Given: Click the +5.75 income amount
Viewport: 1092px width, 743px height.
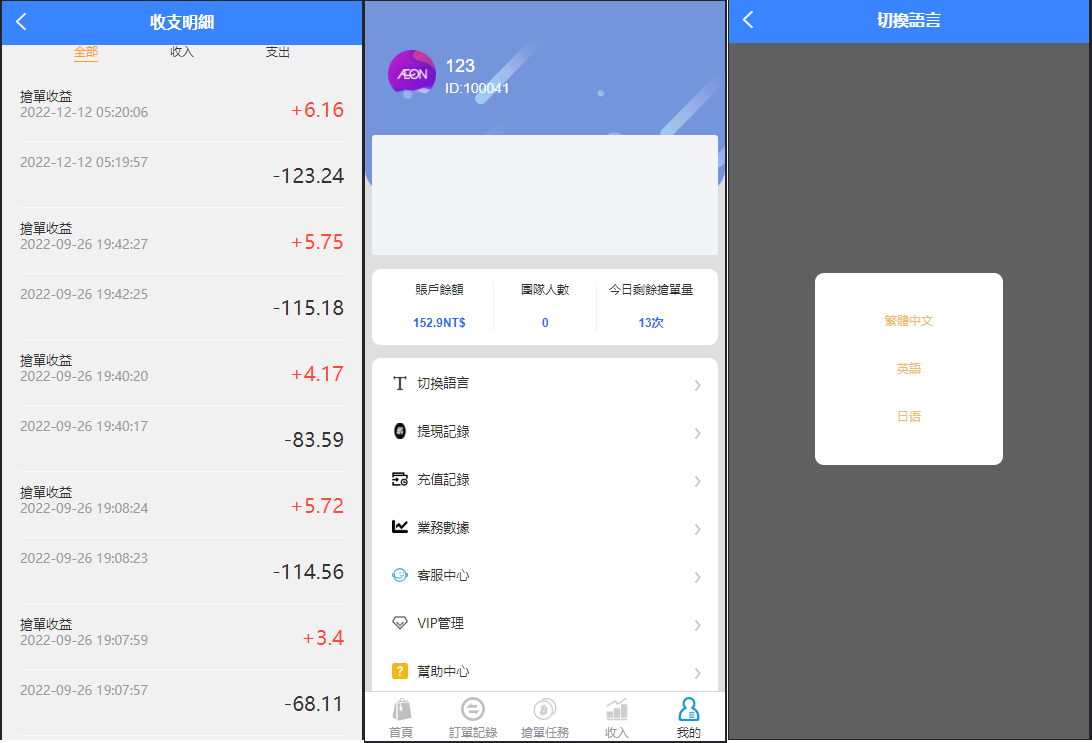Looking at the screenshot, I should pyautogui.click(x=317, y=242).
